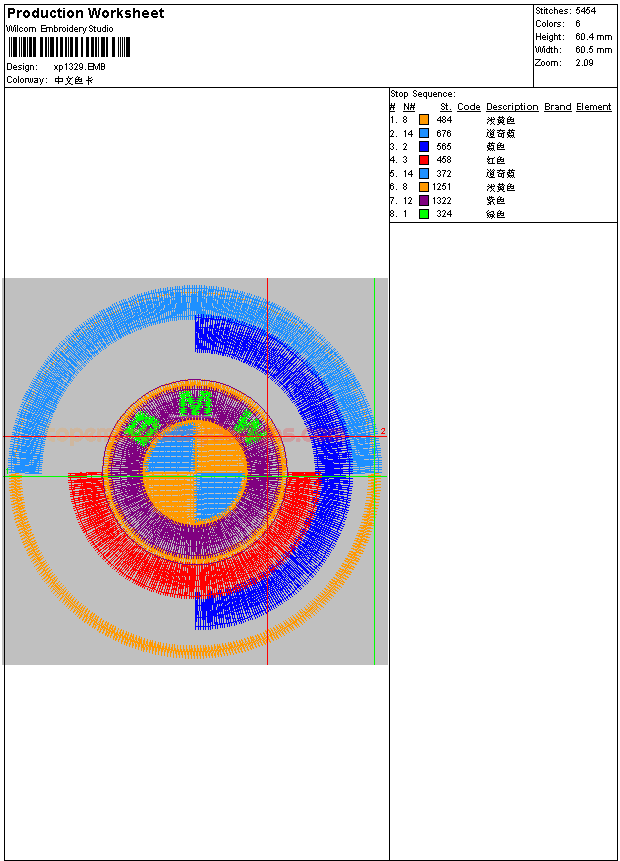
Task: Click the 'Colorway:' label
Action: click(x=27, y=80)
